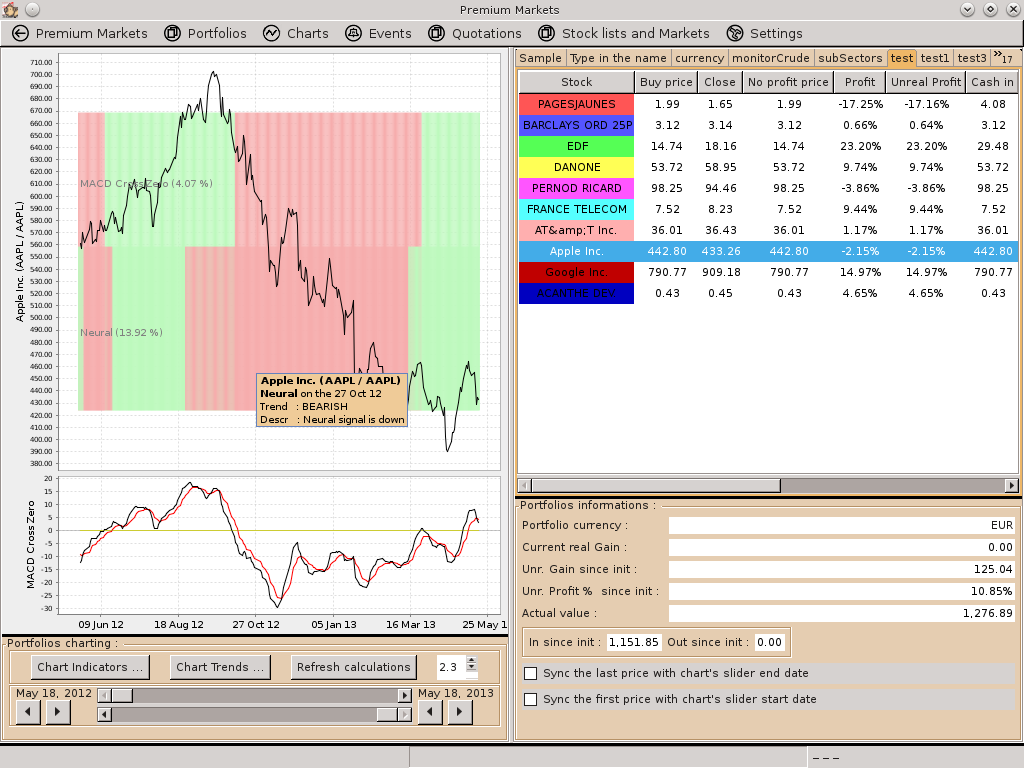Click the MACD Cross Zero (4.07 %) chart label
1024x768 pixels.
click(146, 184)
